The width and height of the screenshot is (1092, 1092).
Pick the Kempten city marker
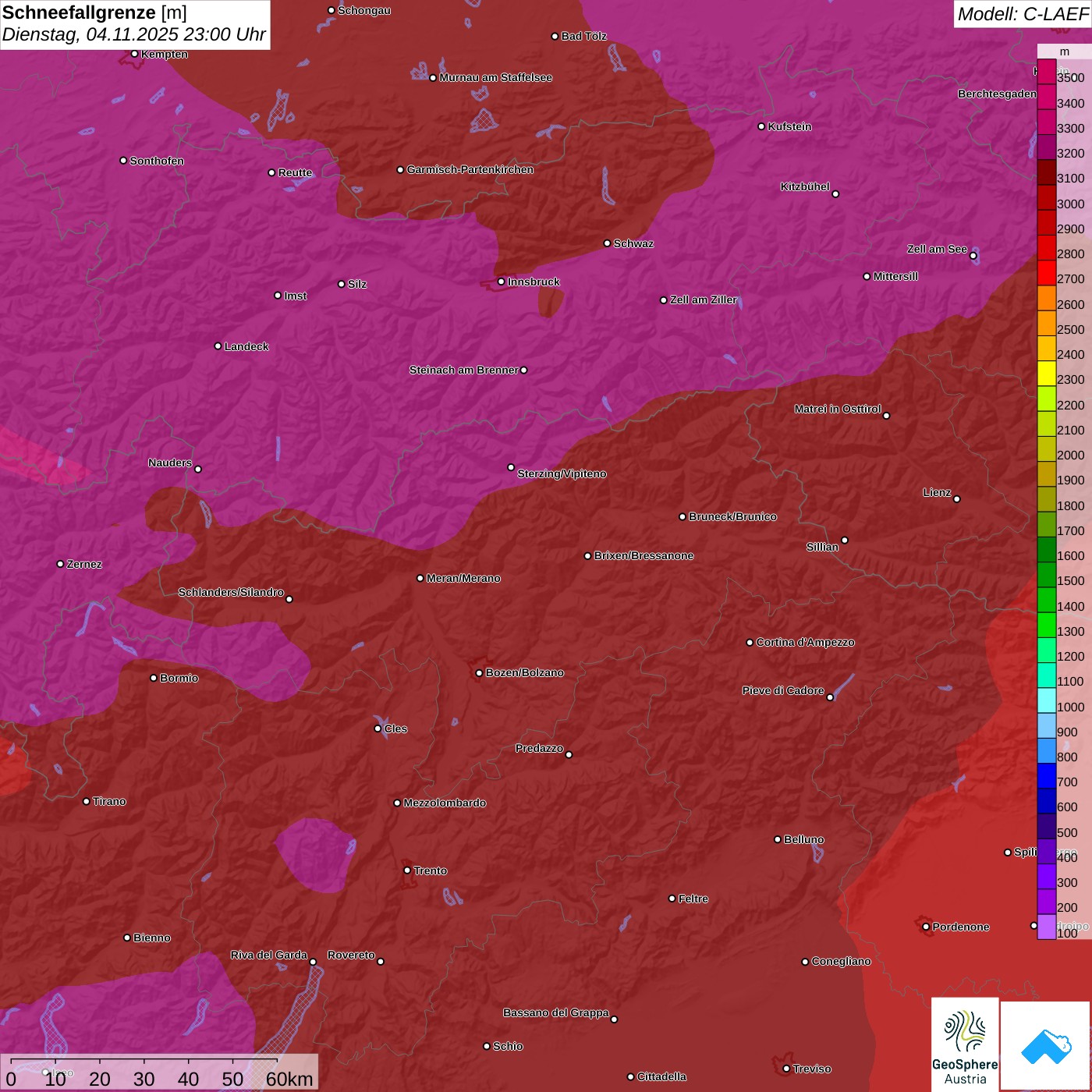click(134, 54)
